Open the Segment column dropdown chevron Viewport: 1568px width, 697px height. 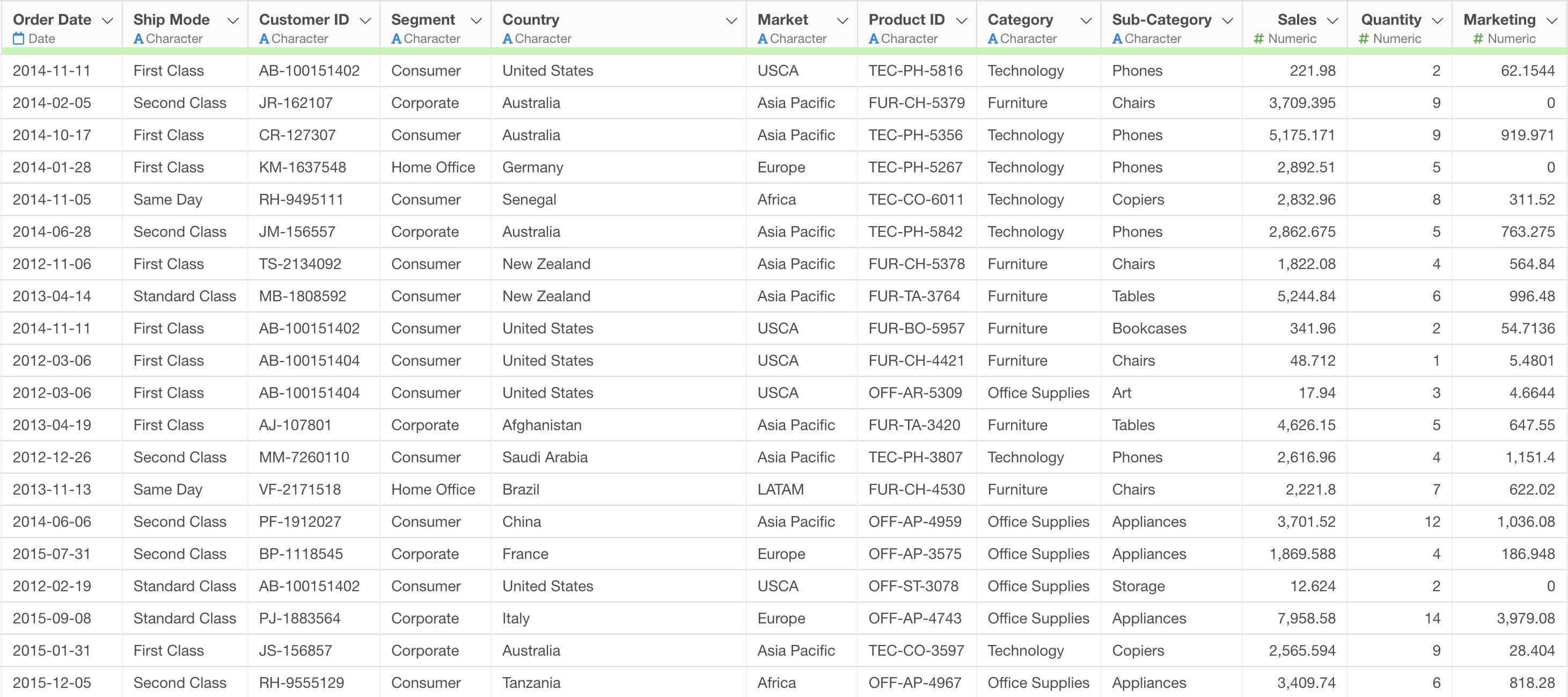pyautogui.click(x=477, y=21)
